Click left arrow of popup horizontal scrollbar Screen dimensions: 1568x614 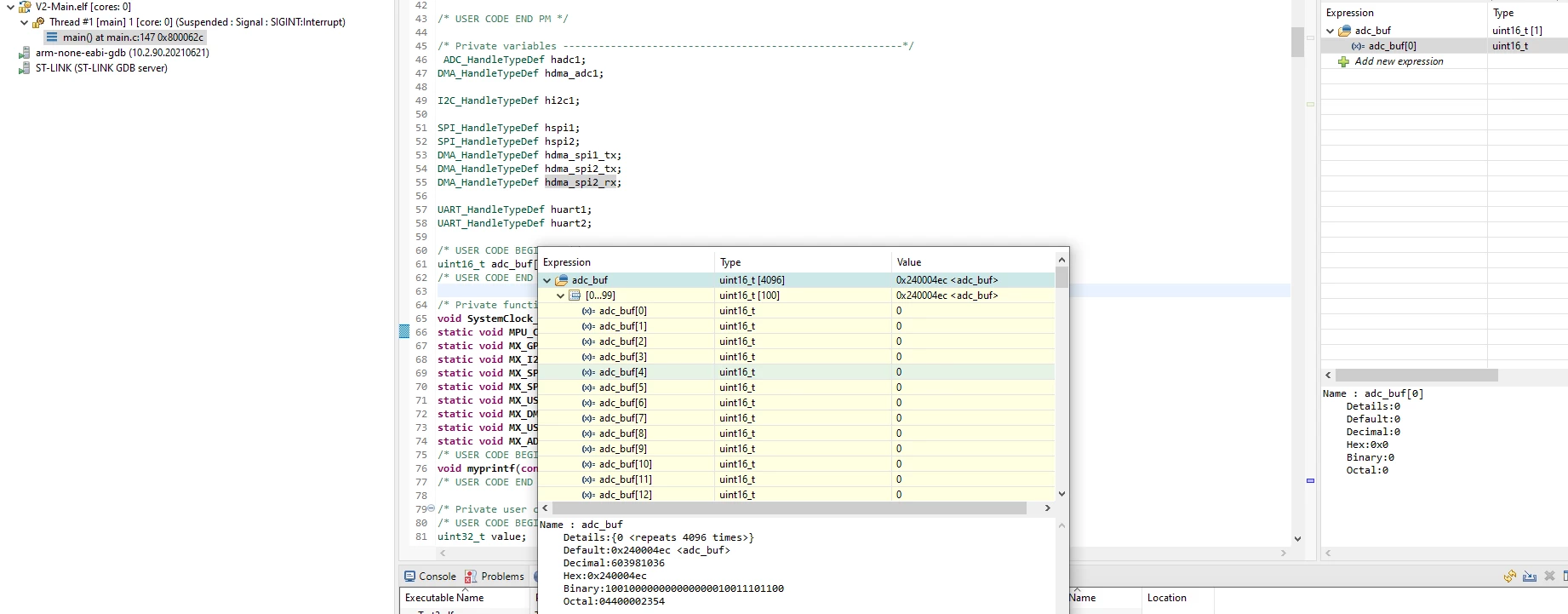click(x=546, y=508)
